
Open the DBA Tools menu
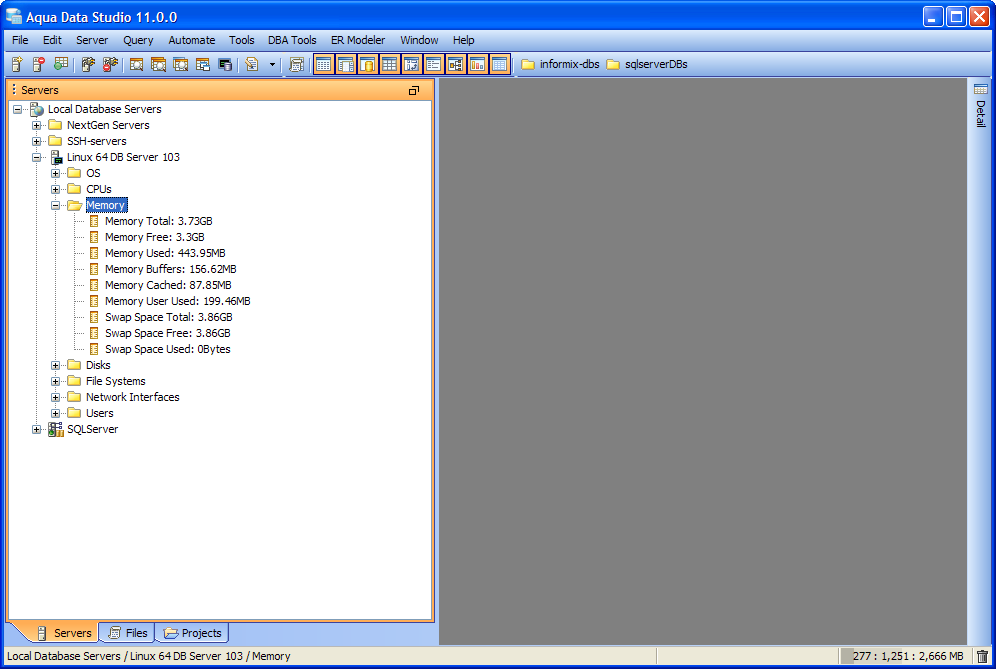(x=292, y=40)
